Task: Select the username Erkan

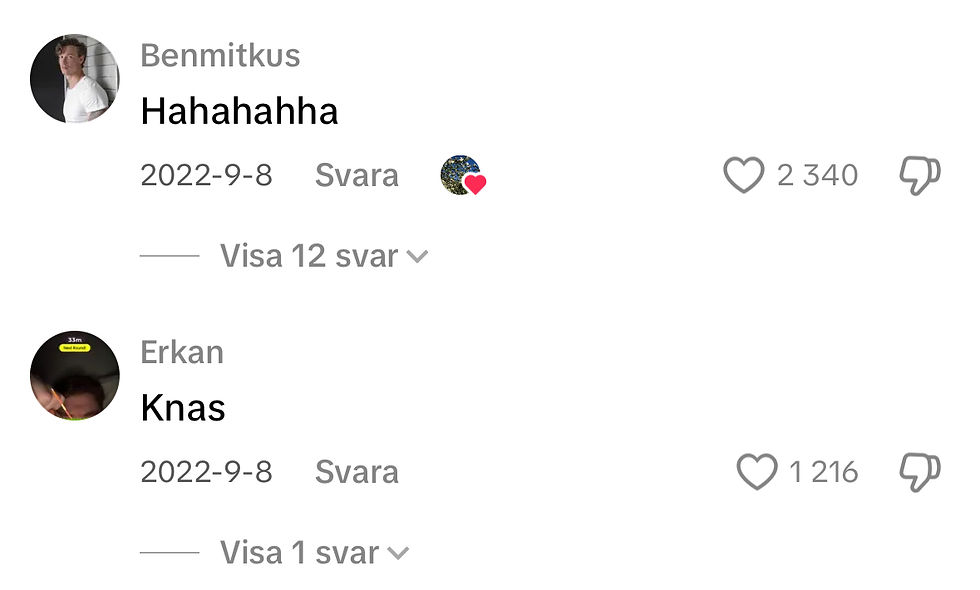Action: tap(181, 351)
